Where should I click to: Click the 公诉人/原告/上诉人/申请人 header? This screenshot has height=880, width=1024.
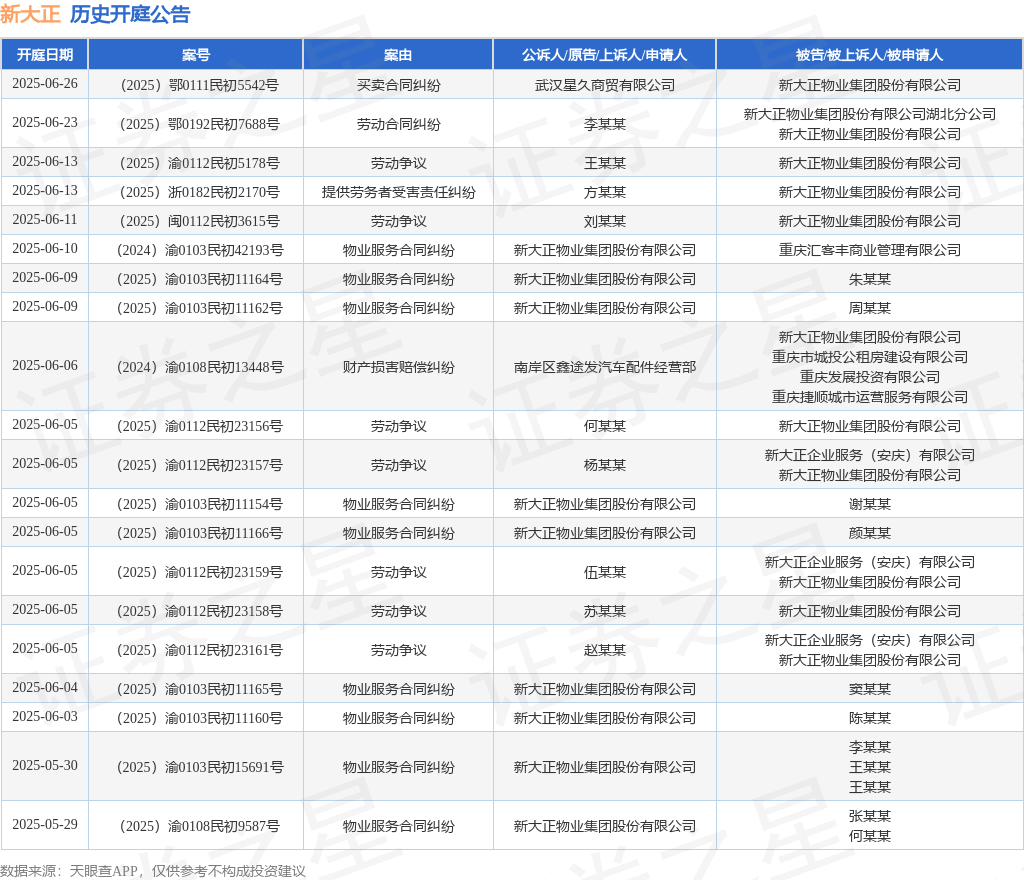click(x=605, y=55)
